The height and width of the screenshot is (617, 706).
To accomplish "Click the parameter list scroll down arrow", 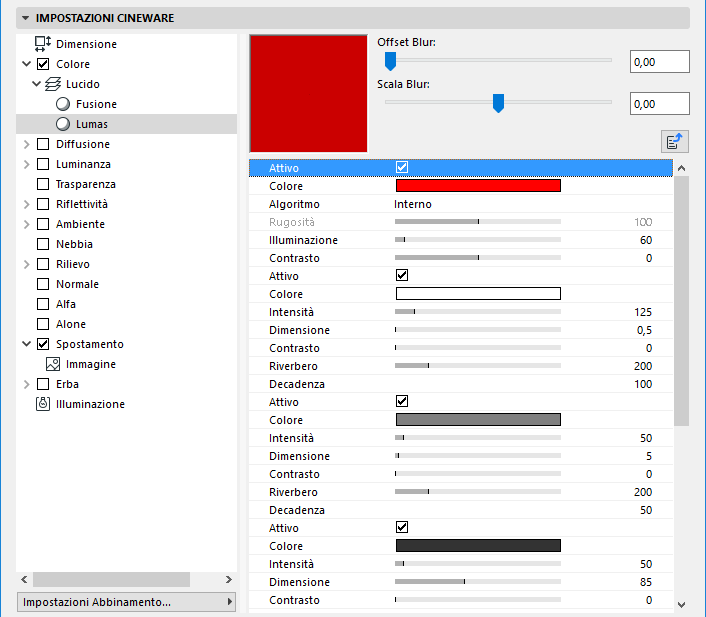I will coord(682,604).
